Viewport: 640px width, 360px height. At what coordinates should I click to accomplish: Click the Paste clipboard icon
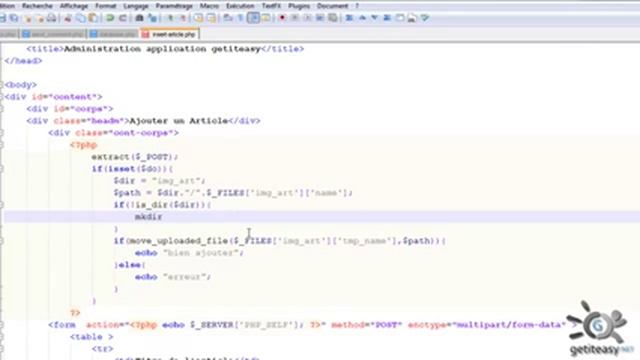[x=93, y=18]
